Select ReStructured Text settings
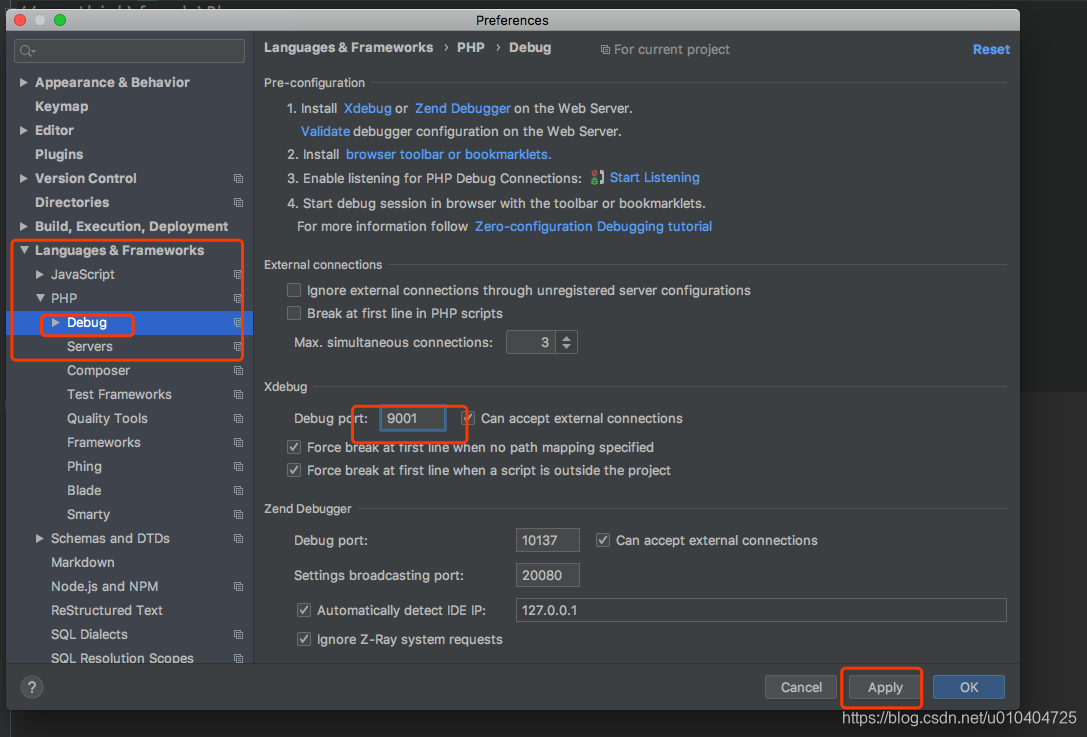The image size is (1087, 737). [x=107, y=611]
